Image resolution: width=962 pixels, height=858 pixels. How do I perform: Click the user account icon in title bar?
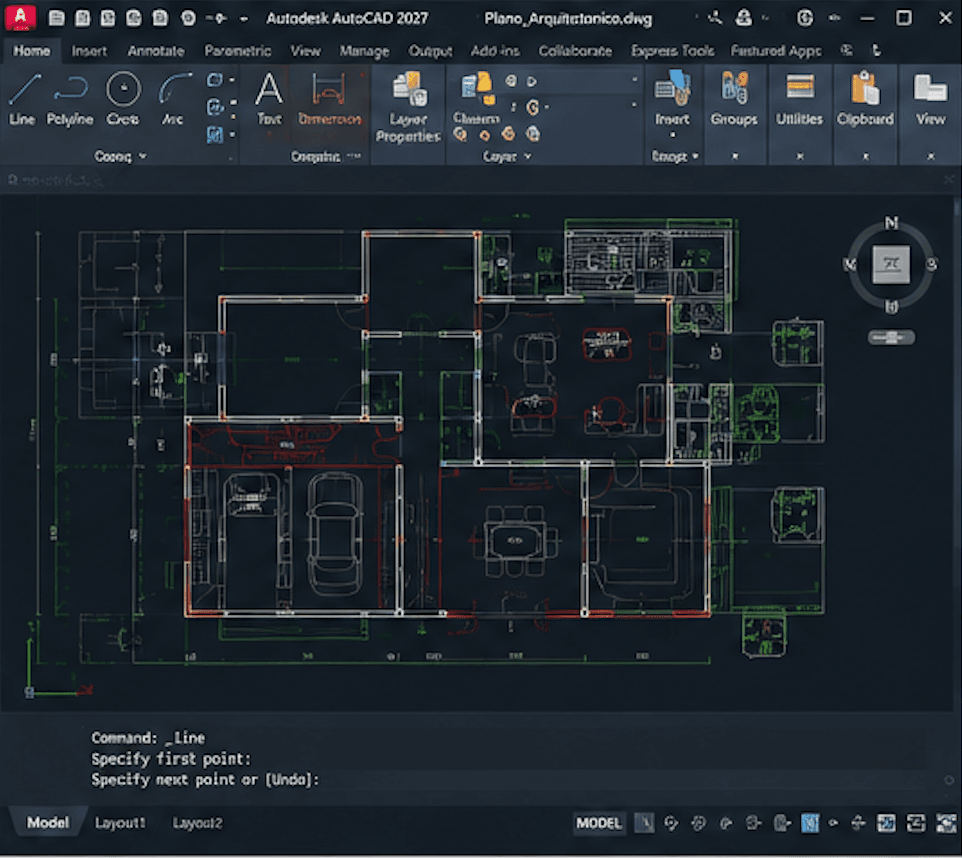coord(744,18)
